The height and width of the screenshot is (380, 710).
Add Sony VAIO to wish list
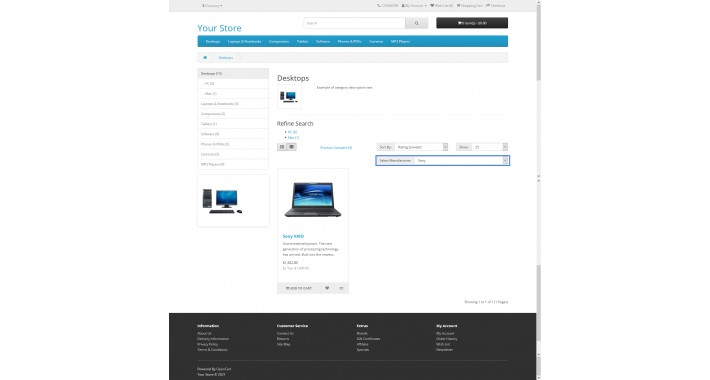coord(327,288)
